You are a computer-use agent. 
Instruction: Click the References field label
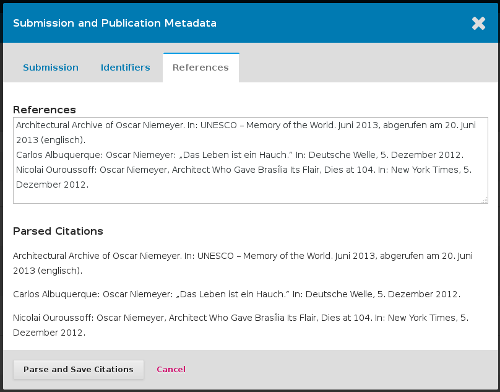click(45, 110)
